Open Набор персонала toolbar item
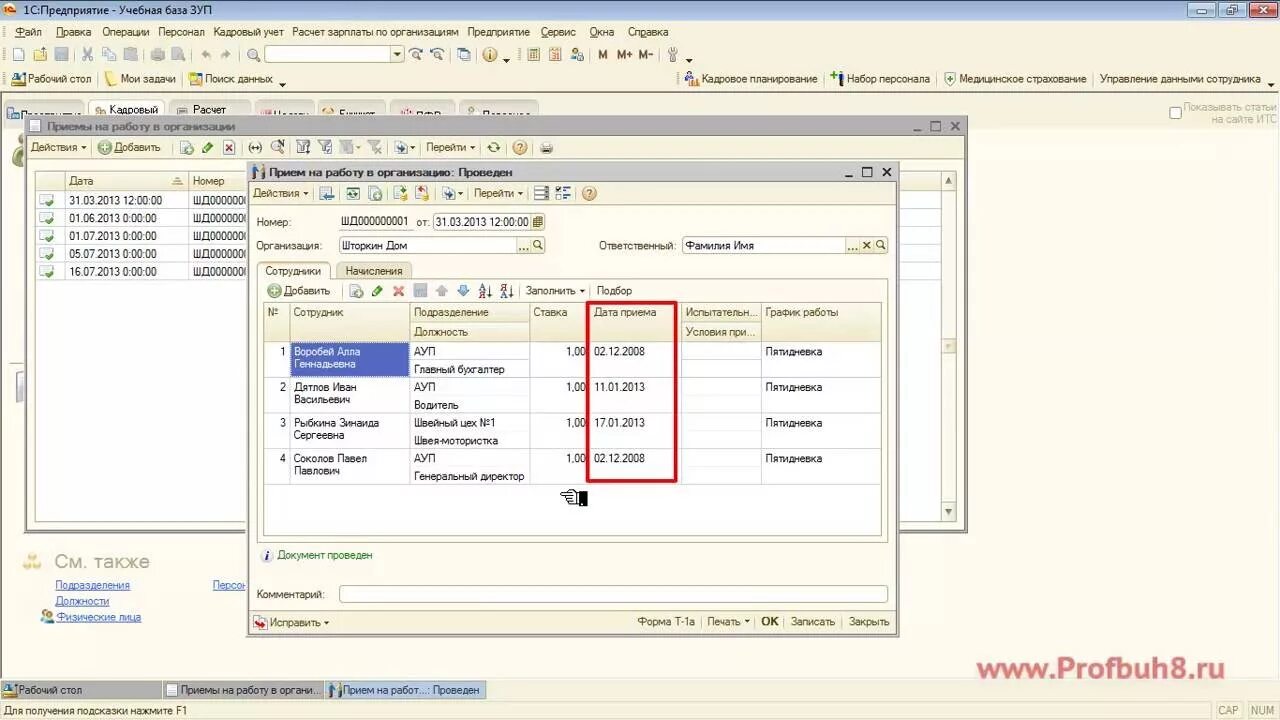Image resolution: width=1280 pixels, height=720 pixels. click(880, 79)
